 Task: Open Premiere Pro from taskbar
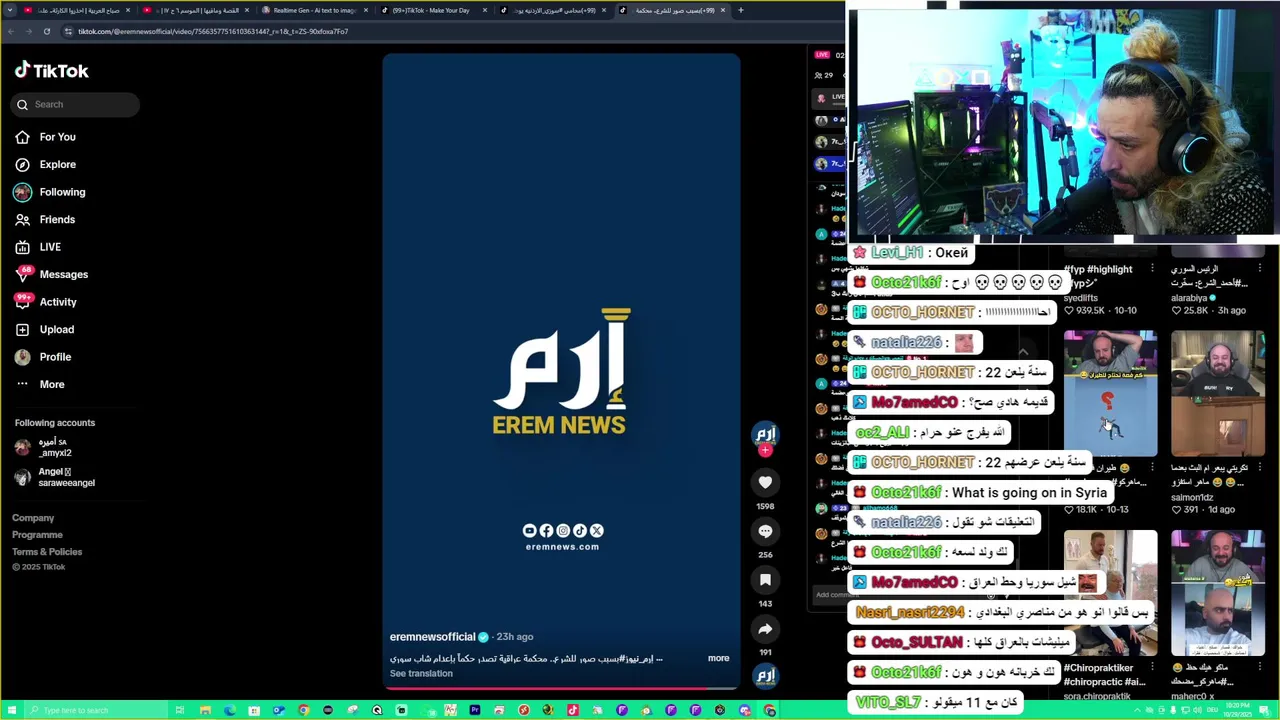click(x=474, y=710)
